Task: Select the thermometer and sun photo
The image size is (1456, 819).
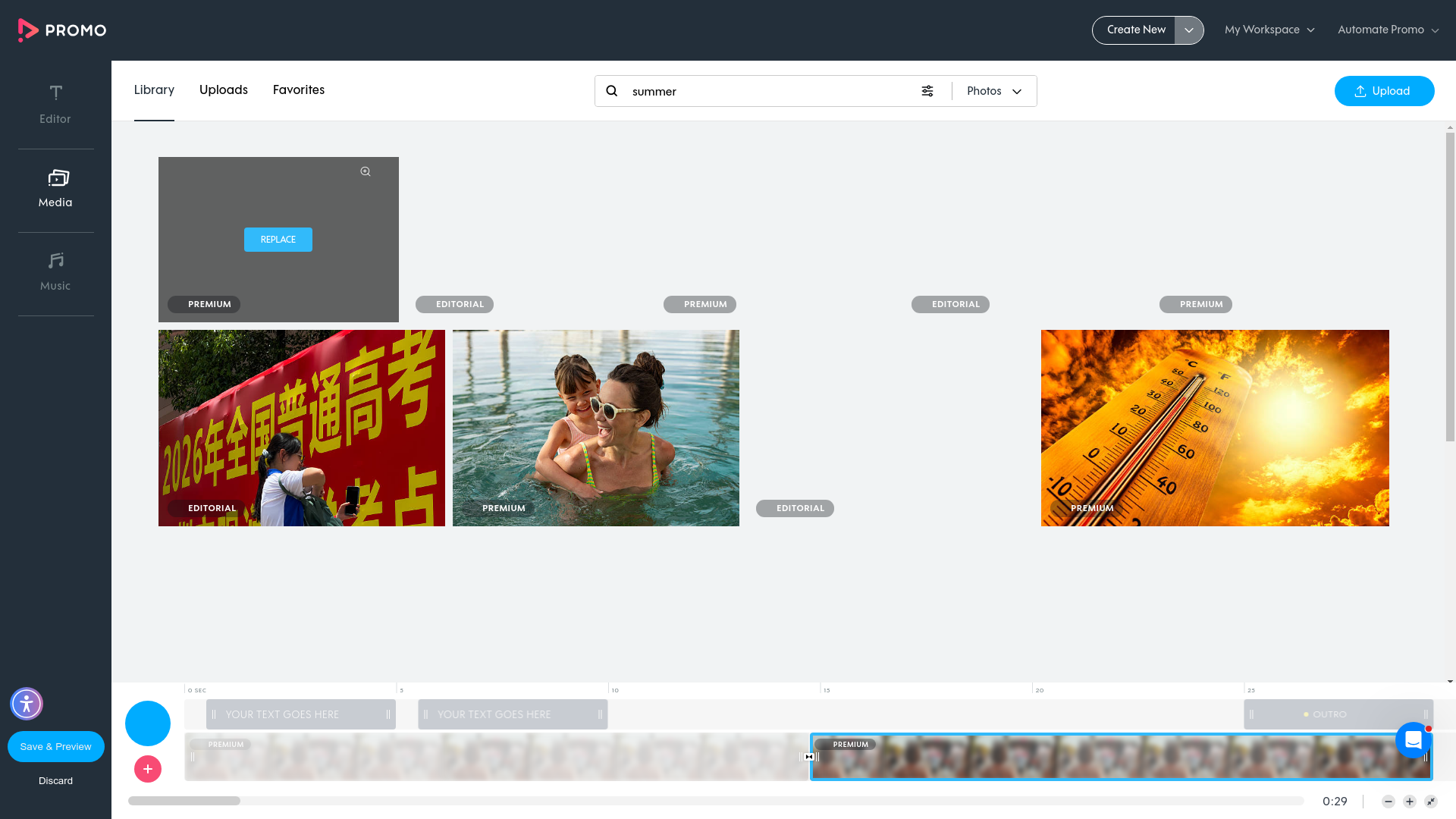Action: [1215, 428]
